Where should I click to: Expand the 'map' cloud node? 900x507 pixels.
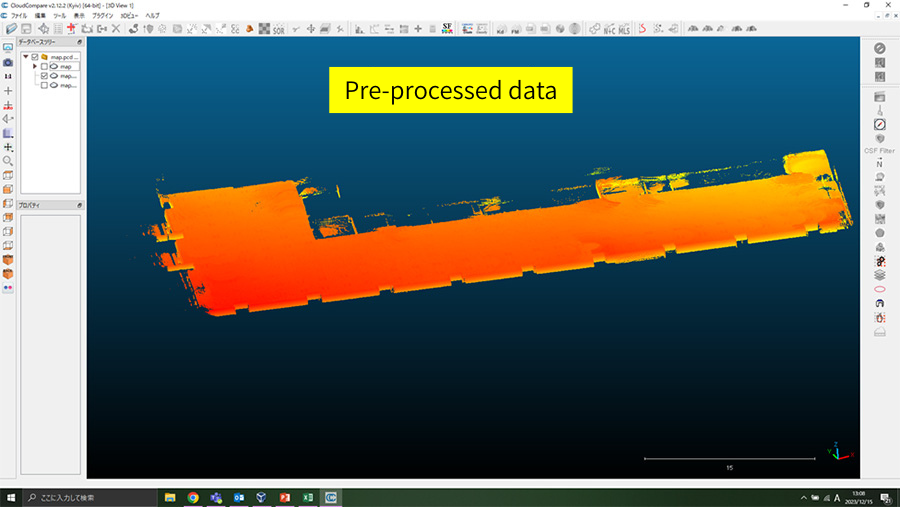point(35,67)
